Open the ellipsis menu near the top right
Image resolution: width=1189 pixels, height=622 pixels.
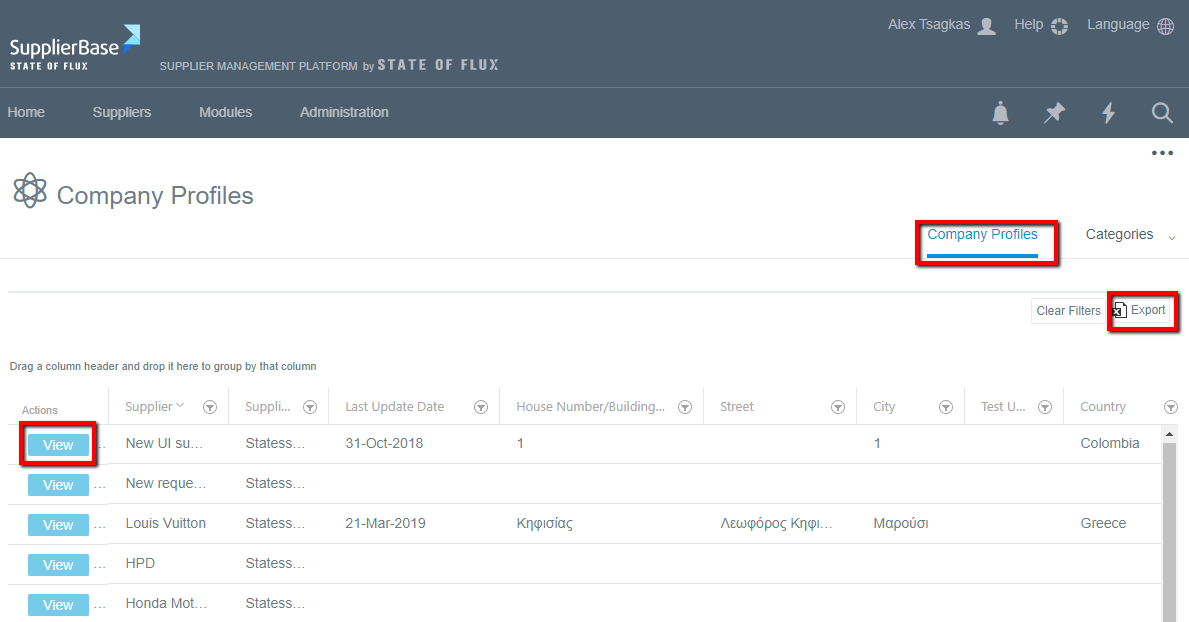[1162, 152]
